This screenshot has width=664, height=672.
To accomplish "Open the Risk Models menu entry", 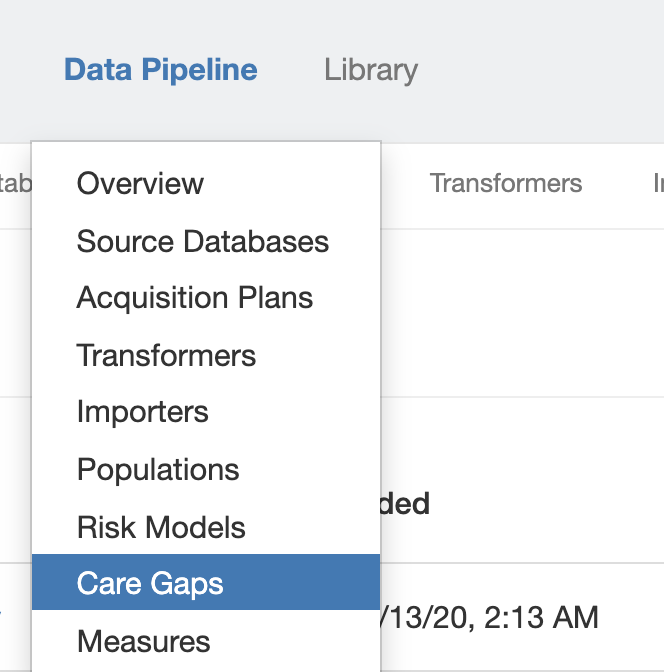I will click(161, 527).
